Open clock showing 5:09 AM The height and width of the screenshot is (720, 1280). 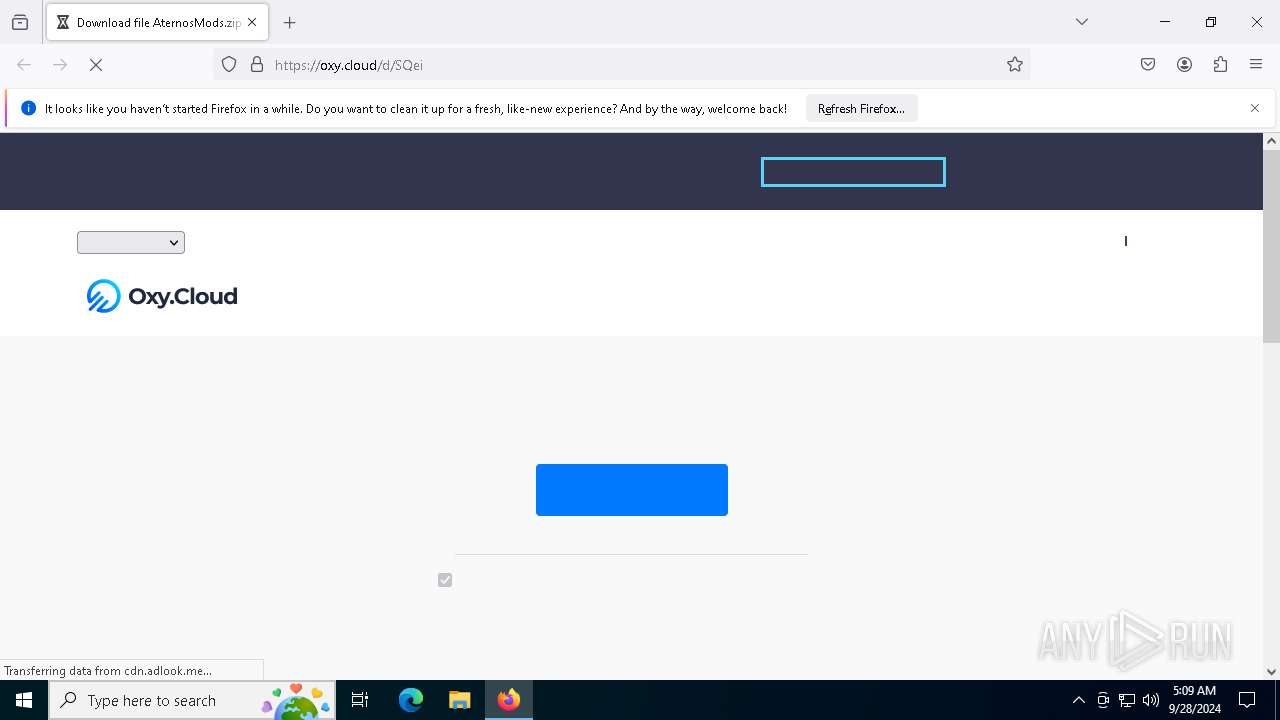pyautogui.click(x=1194, y=700)
